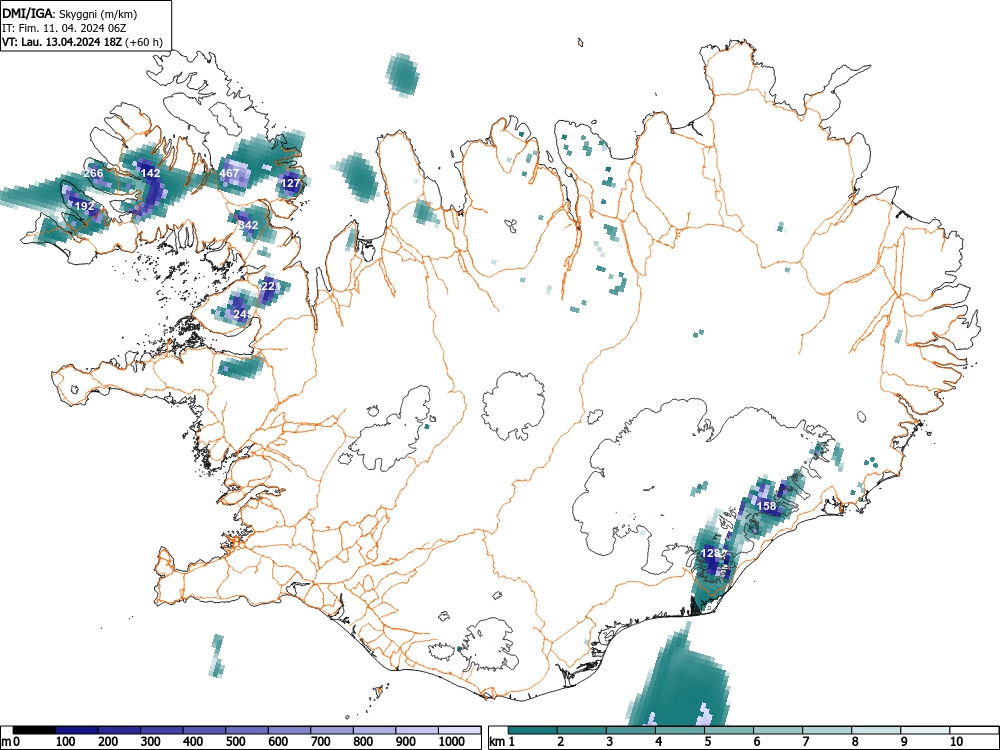1000x750 pixels.
Task: Click the visibility value 467 on the map
Action: click(x=229, y=173)
